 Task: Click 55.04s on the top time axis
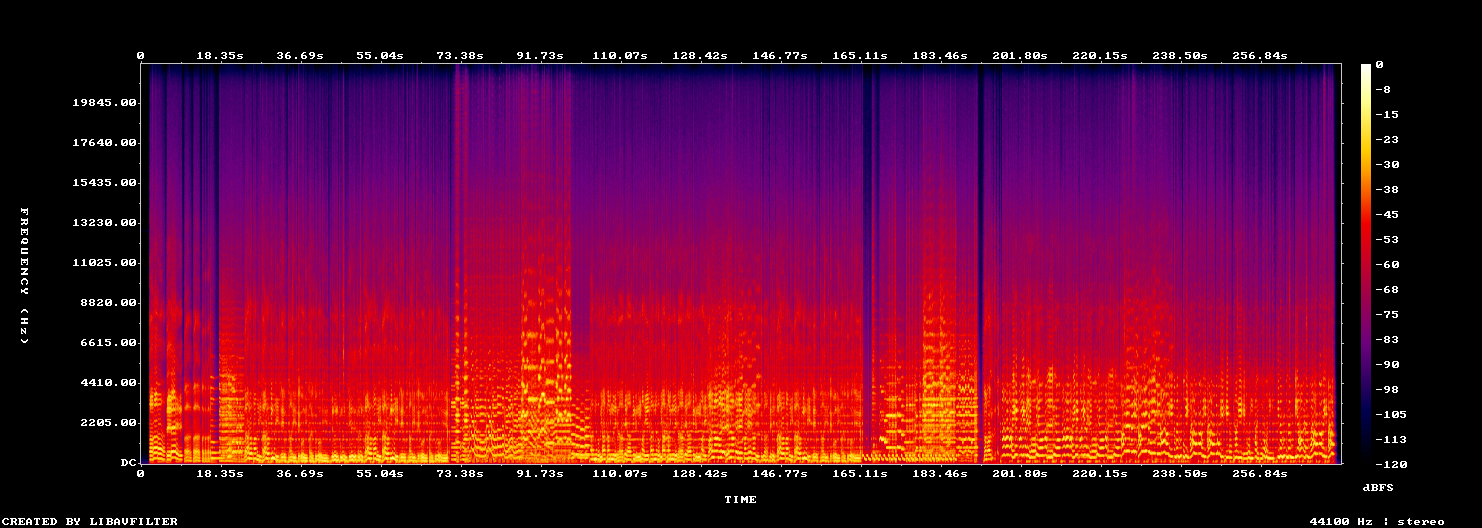pos(380,56)
